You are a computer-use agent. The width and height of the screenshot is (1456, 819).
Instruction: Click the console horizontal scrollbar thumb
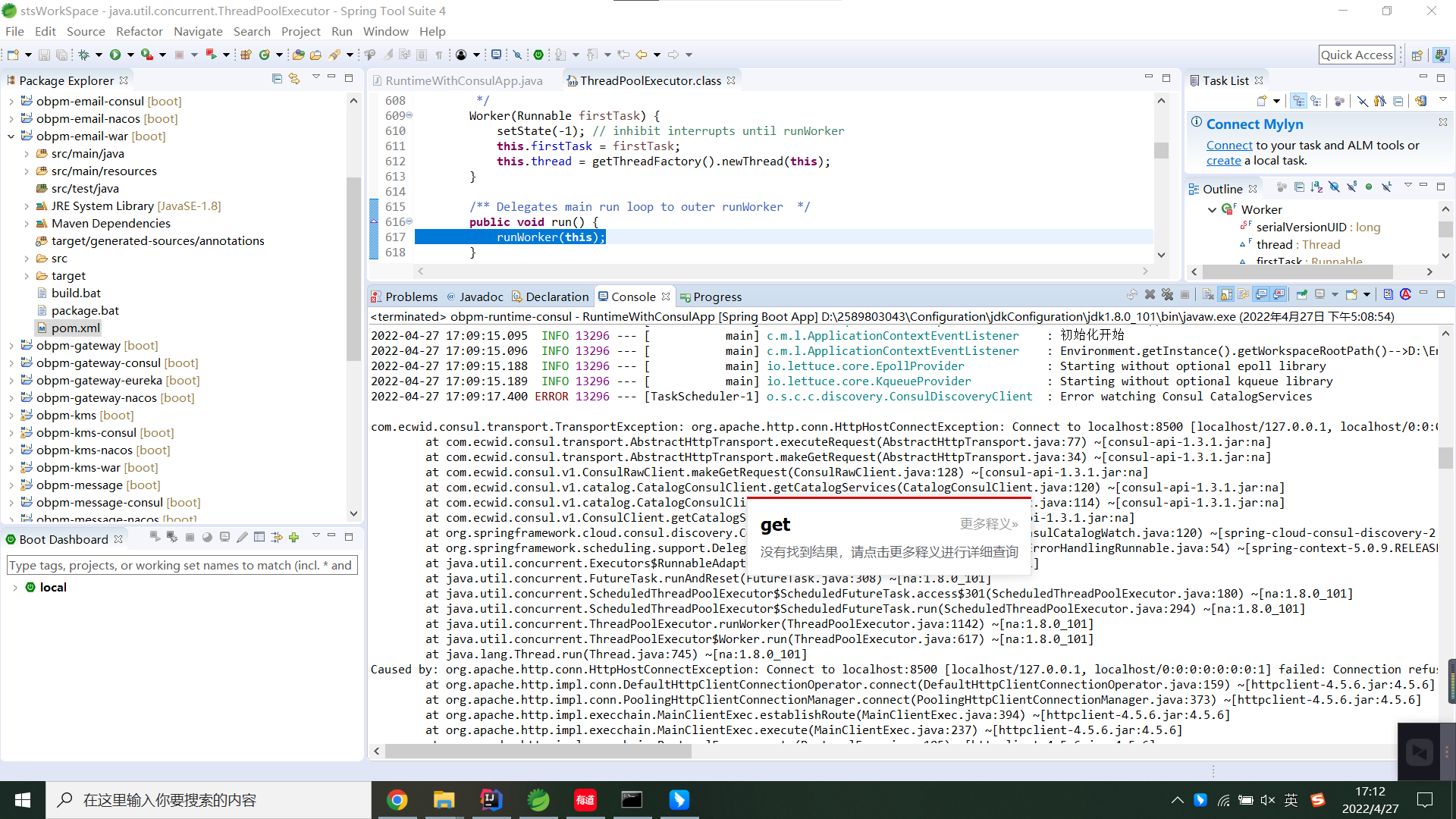click(538, 751)
